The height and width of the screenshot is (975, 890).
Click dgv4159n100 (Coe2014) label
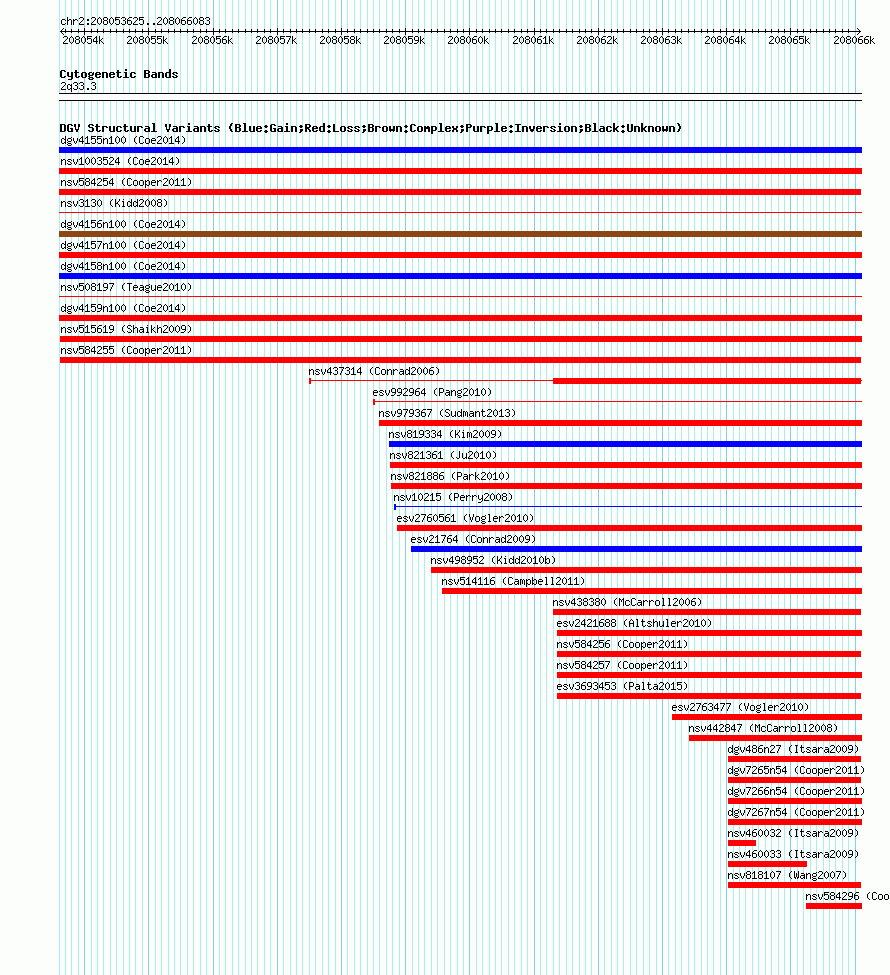click(x=123, y=308)
